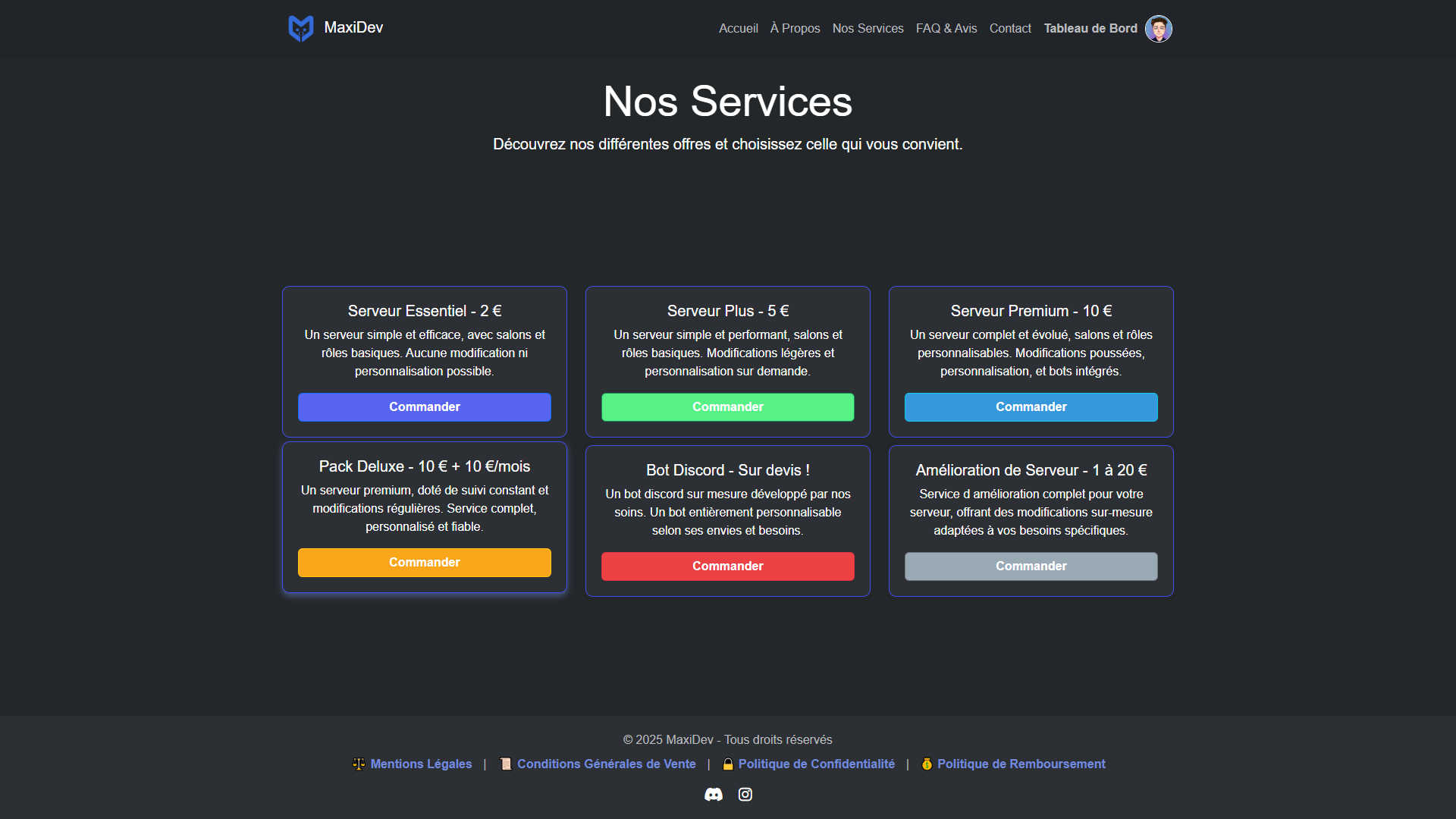Click the money bag icon before Politique de Remboursement

coord(927,764)
